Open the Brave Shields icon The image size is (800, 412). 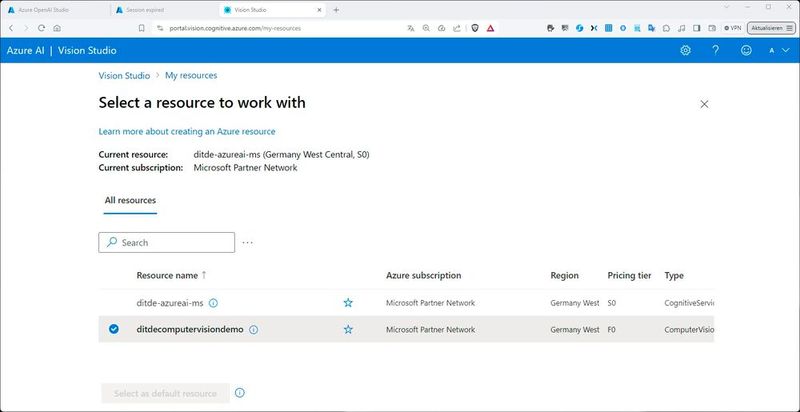coord(475,29)
